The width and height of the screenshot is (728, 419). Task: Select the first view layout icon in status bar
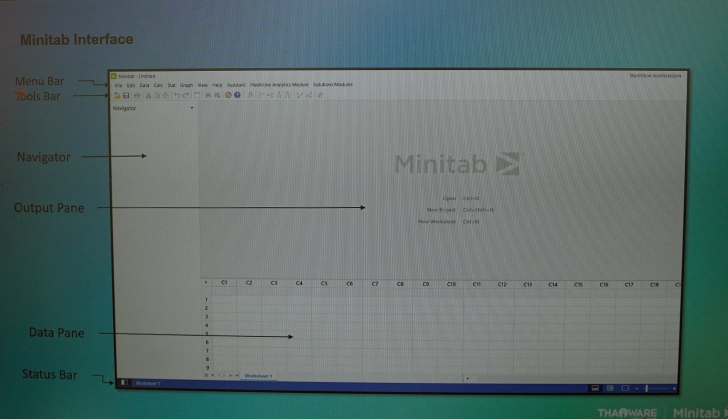(x=595, y=388)
